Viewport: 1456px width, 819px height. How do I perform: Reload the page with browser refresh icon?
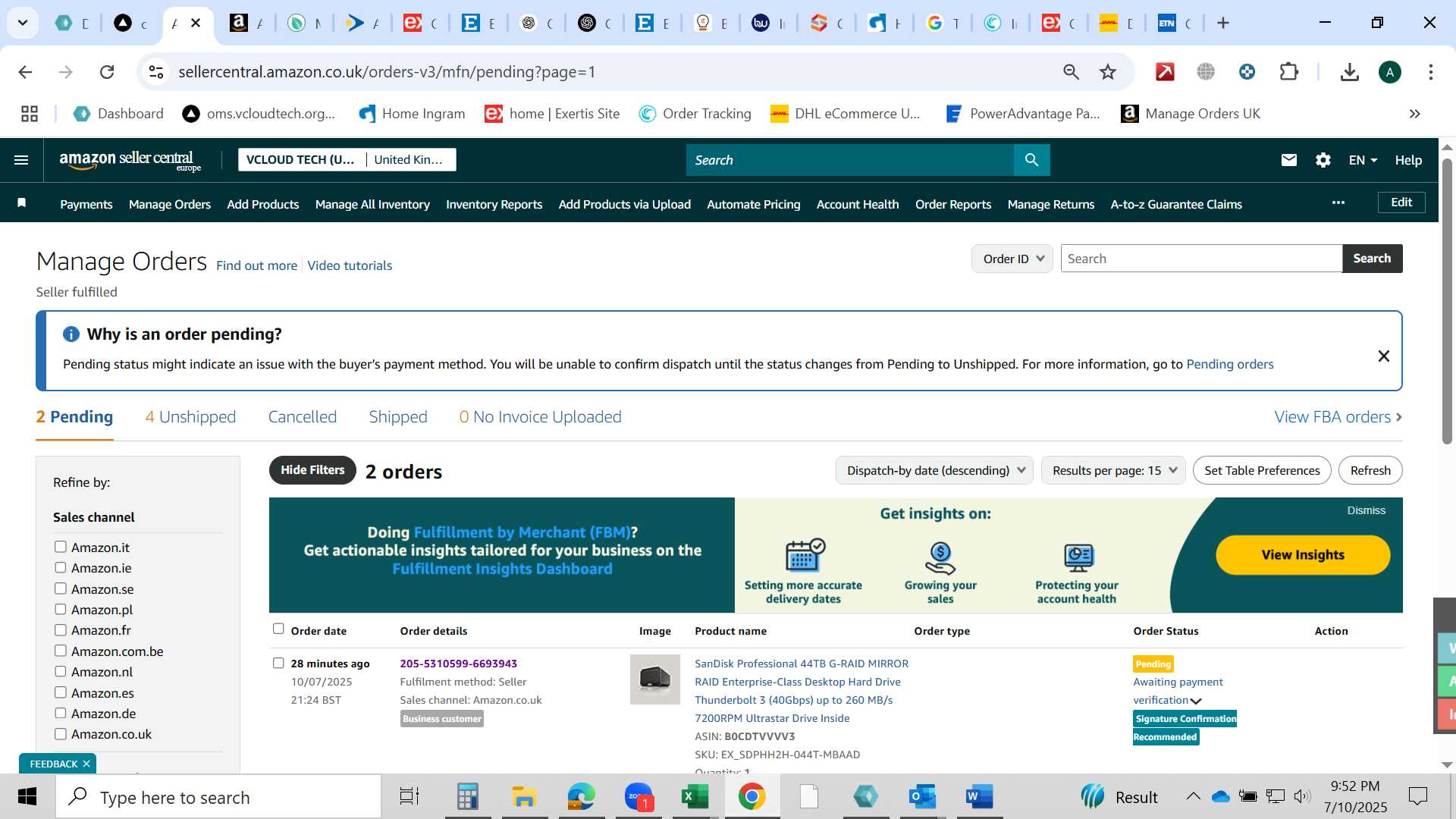(x=107, y=72)
